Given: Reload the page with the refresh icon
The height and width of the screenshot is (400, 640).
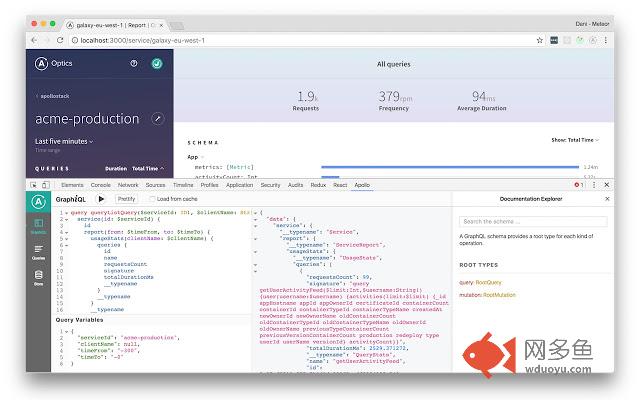Looking at the screenshot, I should pos(60,40).
